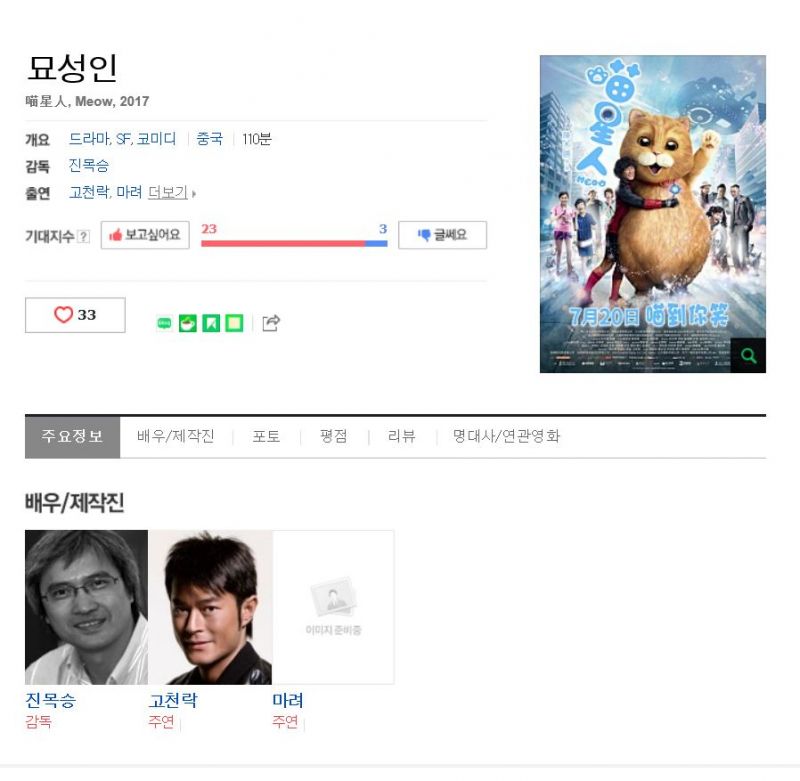Share via LINE messenger icon
This screenshot has height=781, width=800.
click(x=164, y=323)
